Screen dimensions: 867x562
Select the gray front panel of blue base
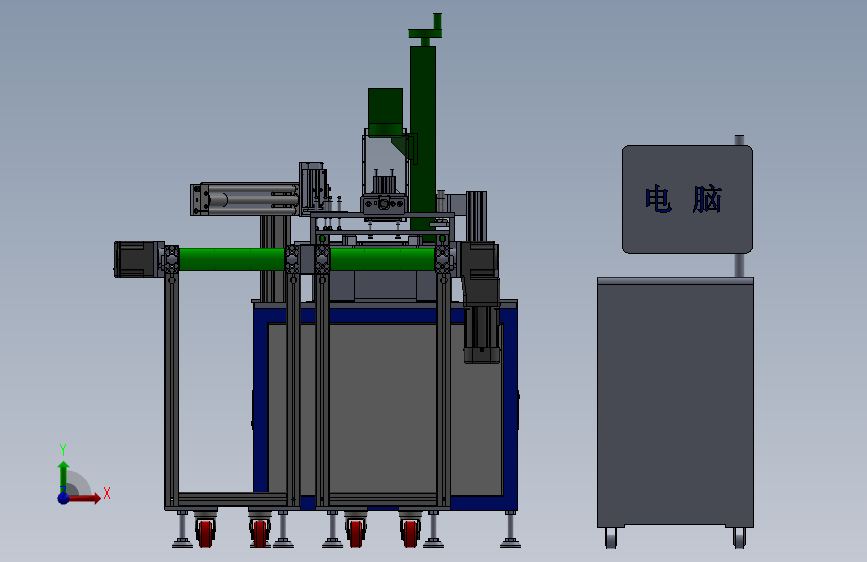385,409
